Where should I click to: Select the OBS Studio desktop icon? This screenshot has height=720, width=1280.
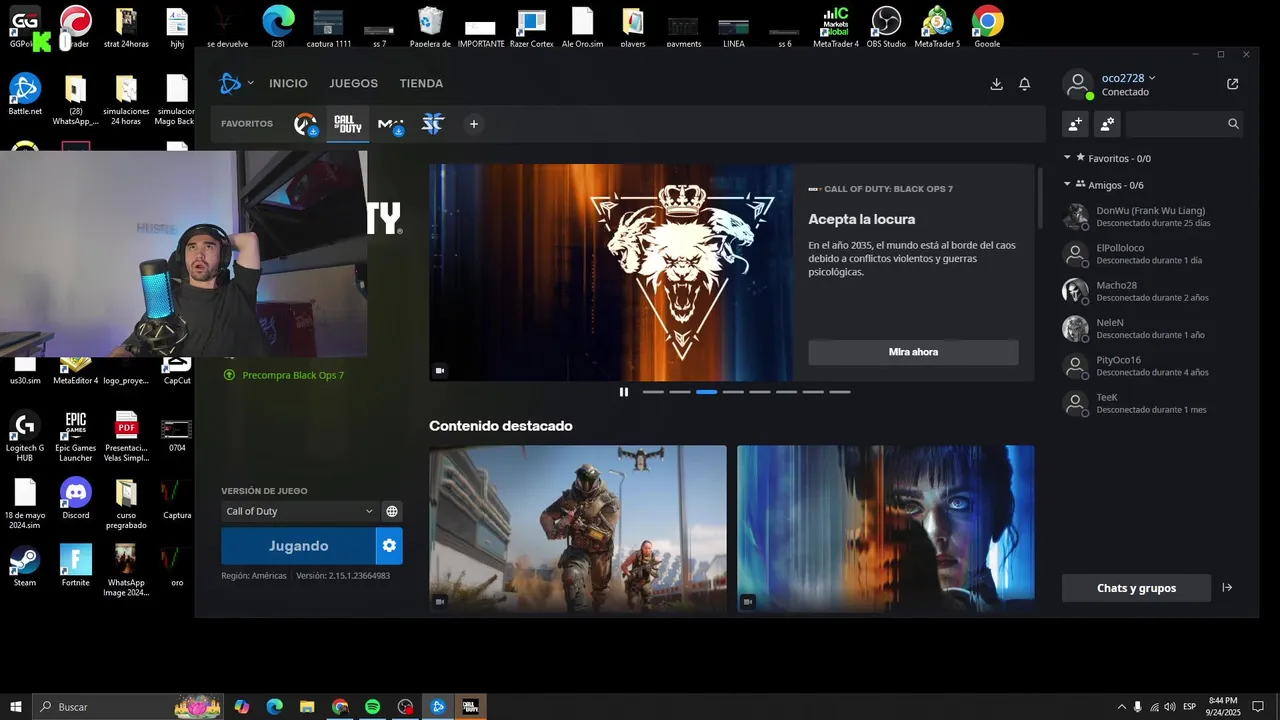point(886,26)
